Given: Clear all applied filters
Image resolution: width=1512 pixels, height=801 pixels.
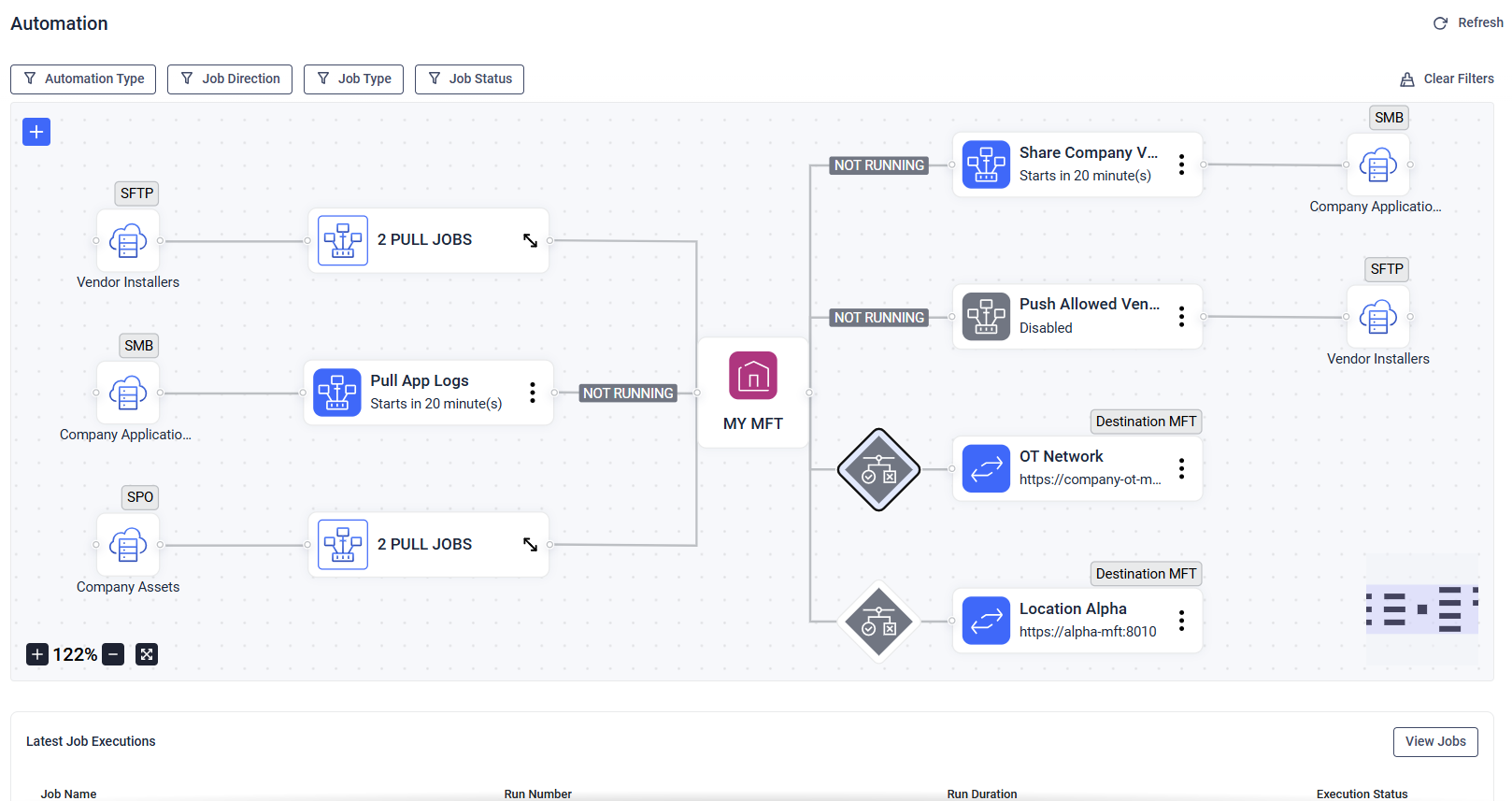Looking at the screenshot, I should [x=1447, y=79].
